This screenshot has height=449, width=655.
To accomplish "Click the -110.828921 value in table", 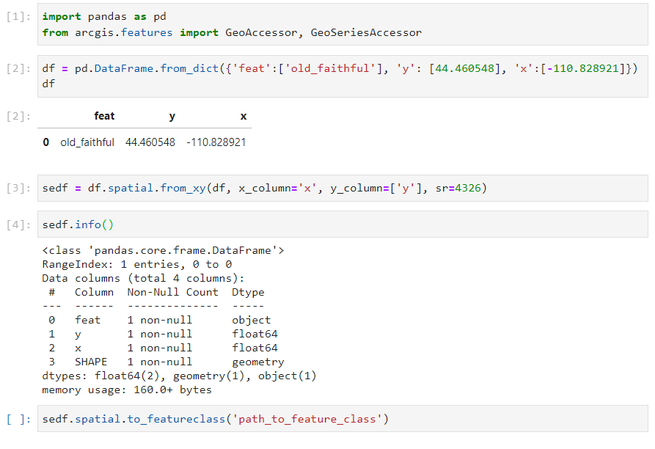I will tap(215, 143).
